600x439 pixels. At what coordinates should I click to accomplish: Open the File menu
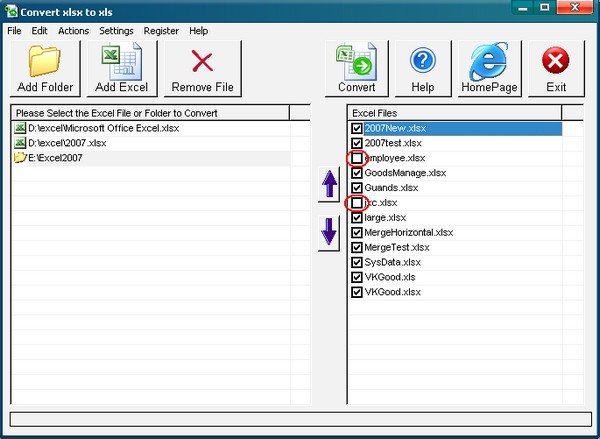point(14,31)
